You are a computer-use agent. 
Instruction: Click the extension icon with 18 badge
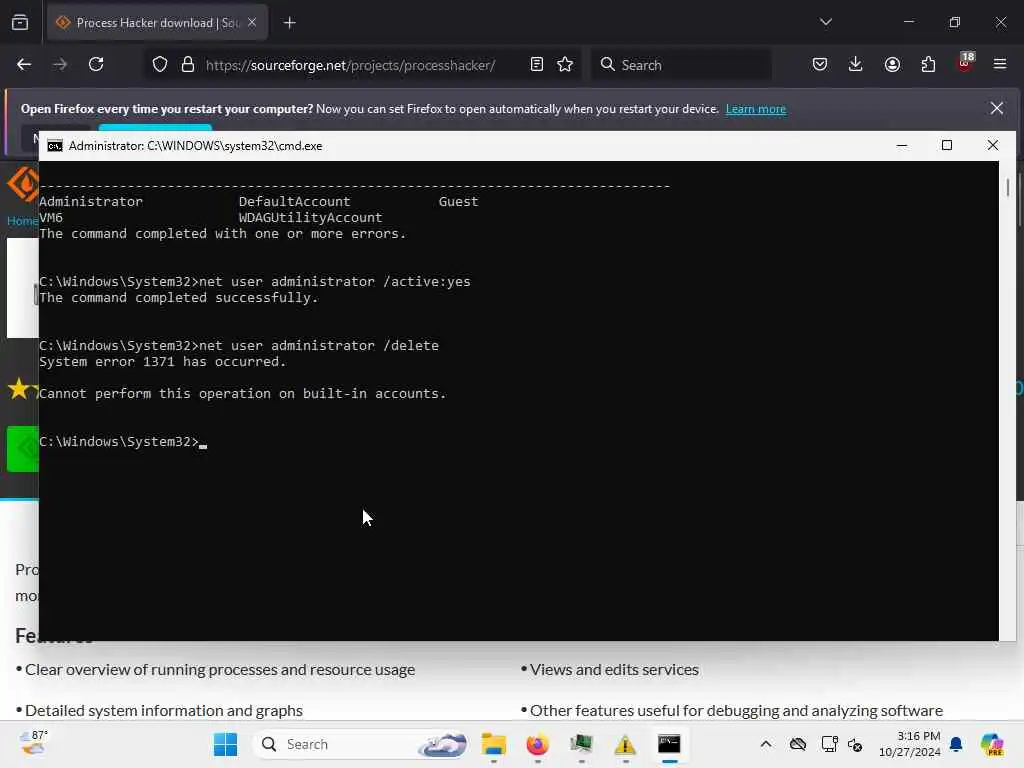click(965, 63)
